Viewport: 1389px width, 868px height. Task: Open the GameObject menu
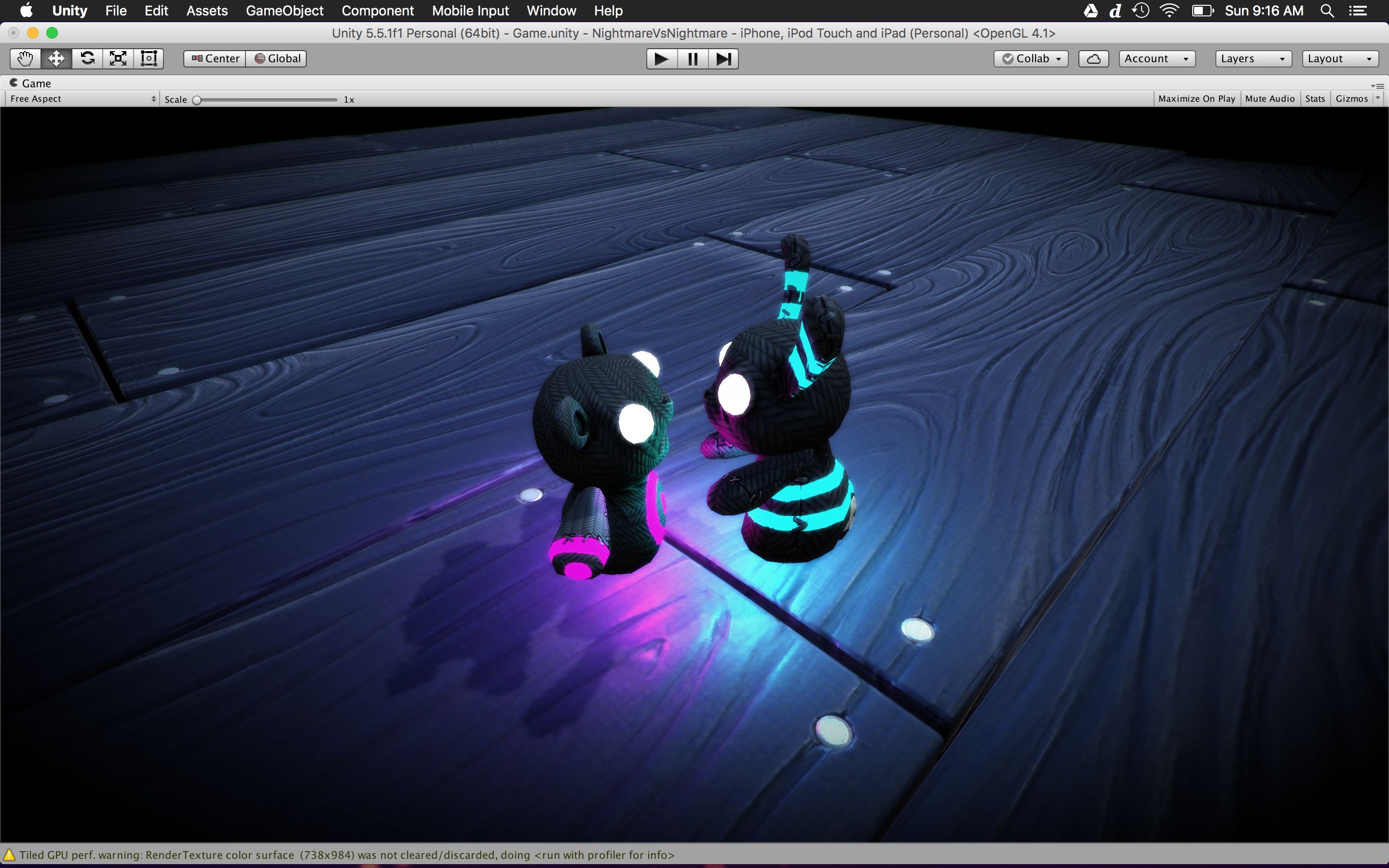coord(284,11)
